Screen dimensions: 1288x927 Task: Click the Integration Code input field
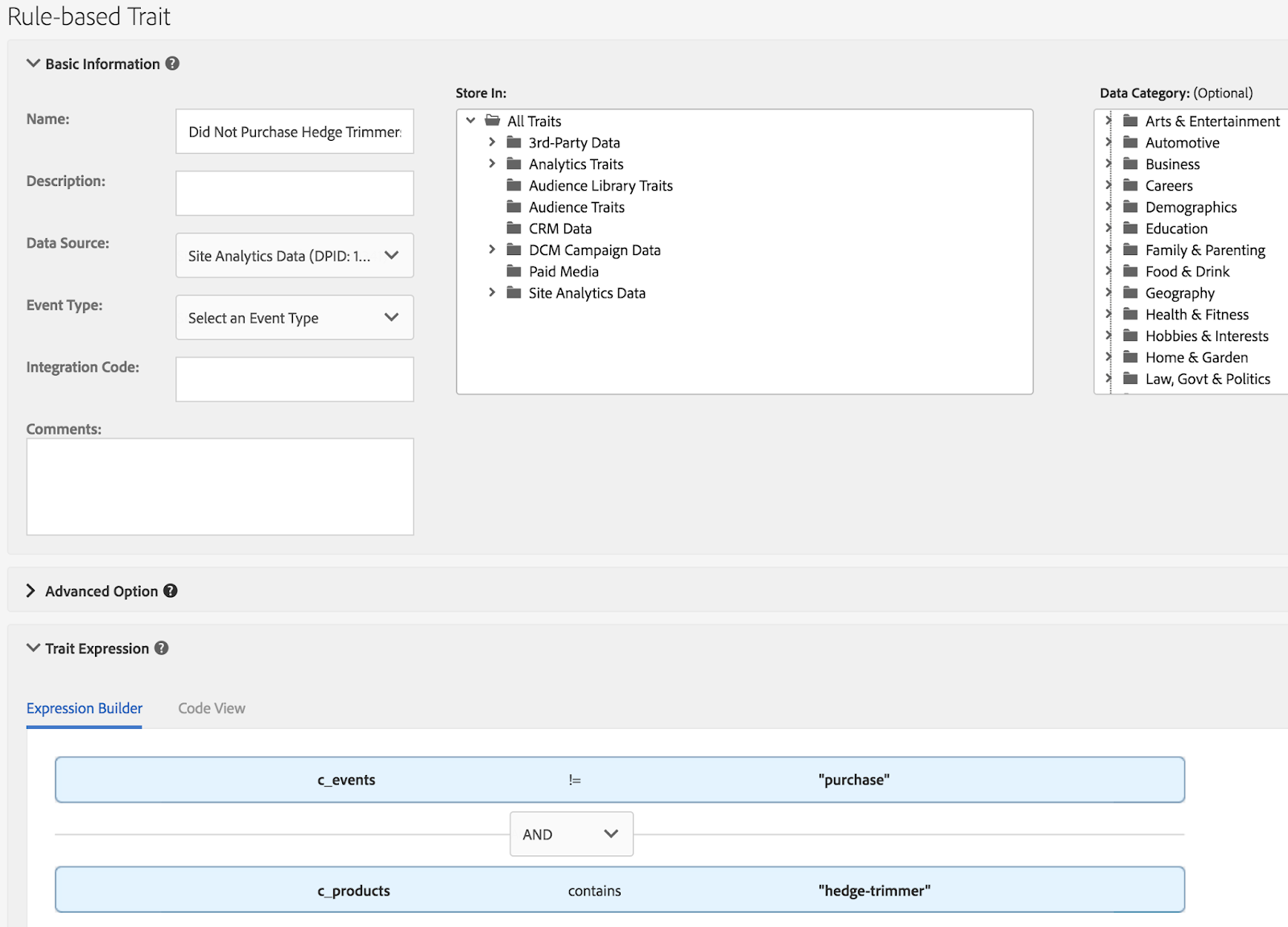295,379
